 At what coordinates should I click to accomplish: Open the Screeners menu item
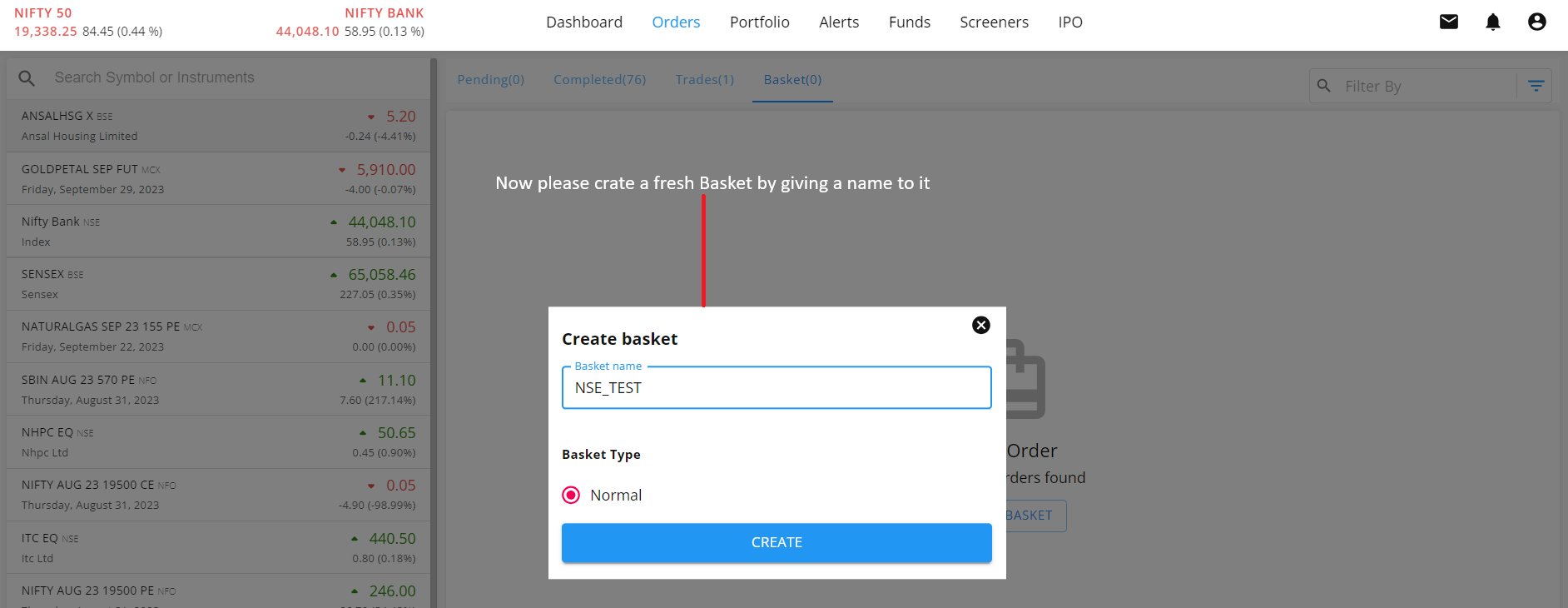994,22
